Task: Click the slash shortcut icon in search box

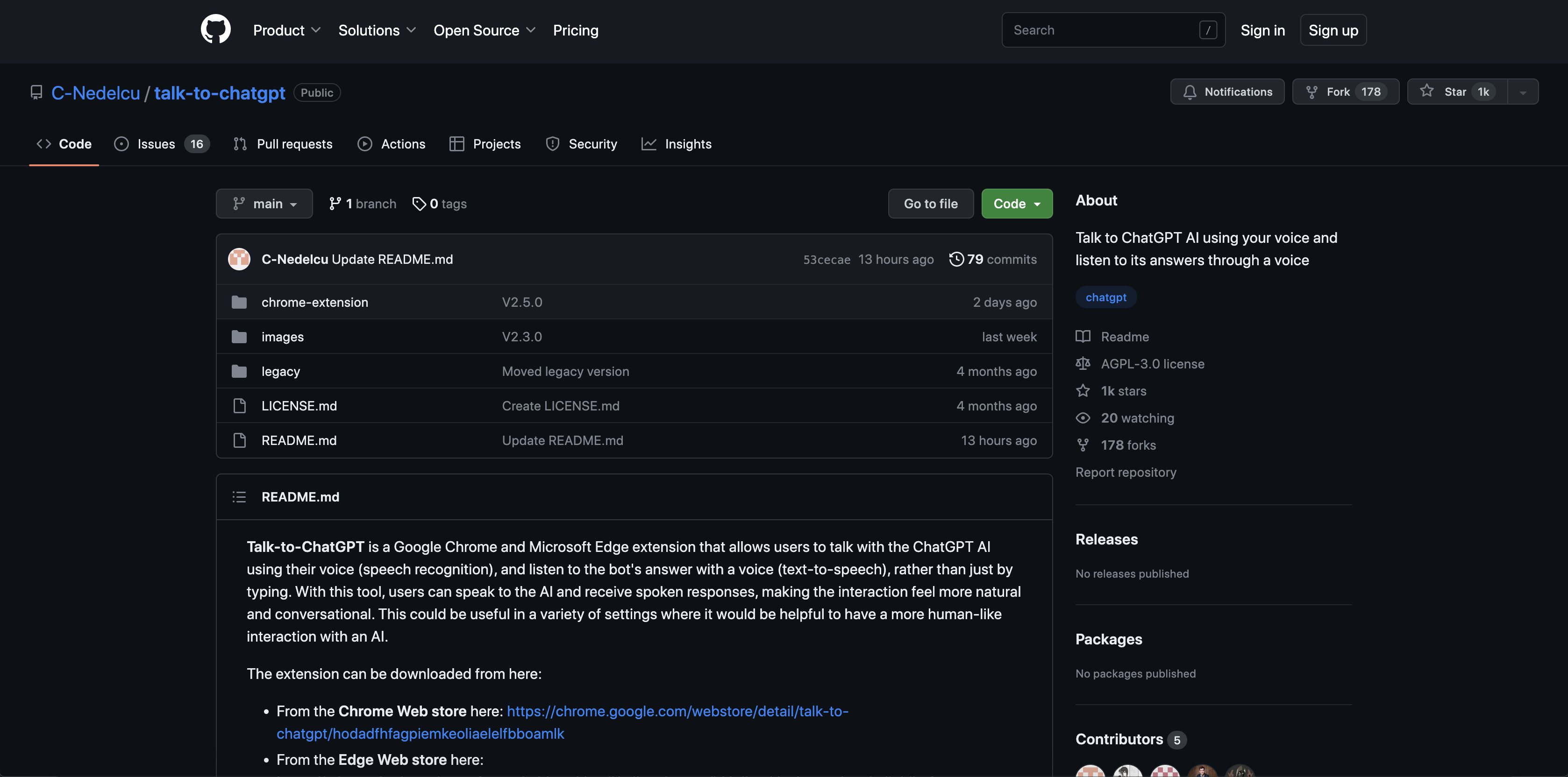Action: point(1208,30)
